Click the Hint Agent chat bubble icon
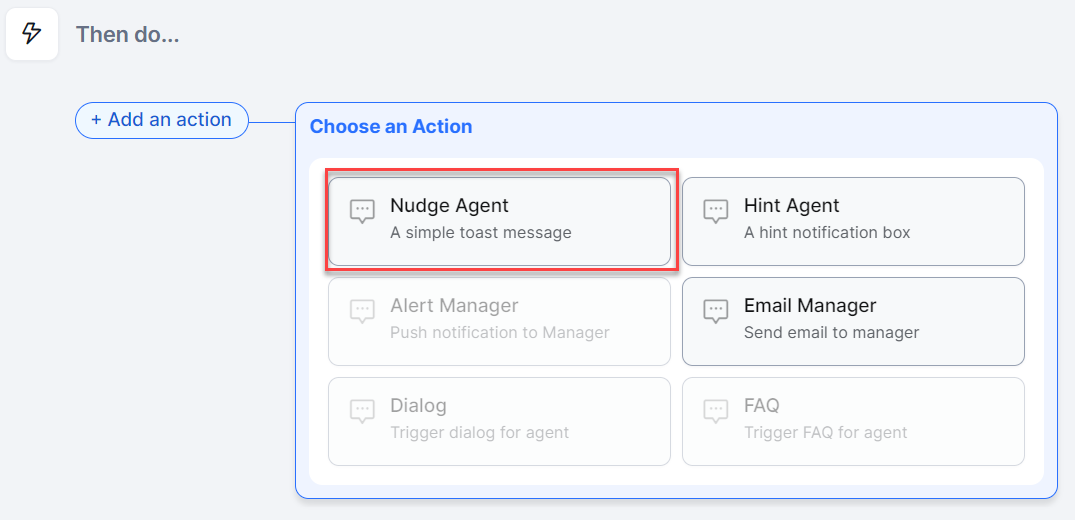The image size is (1075, 520). (715, 211)
